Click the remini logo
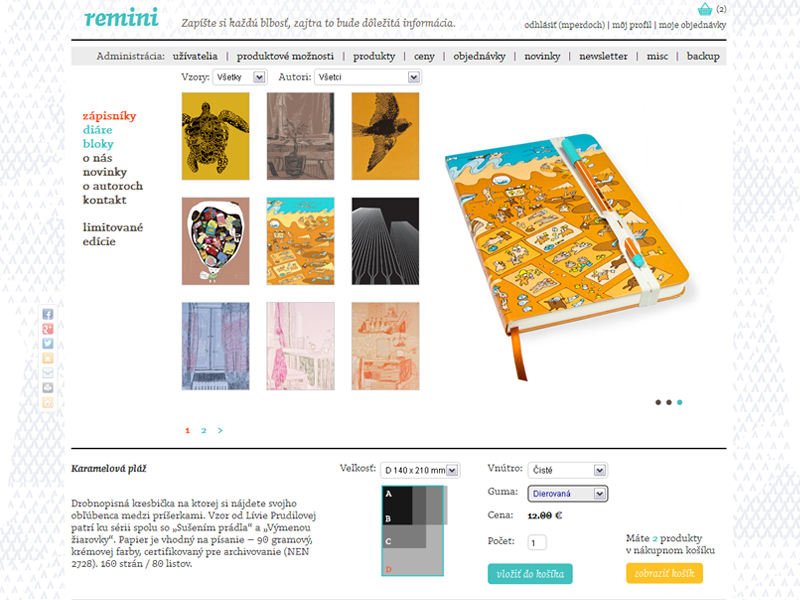This screenshot has height=600, width=800. click(121, 17)
